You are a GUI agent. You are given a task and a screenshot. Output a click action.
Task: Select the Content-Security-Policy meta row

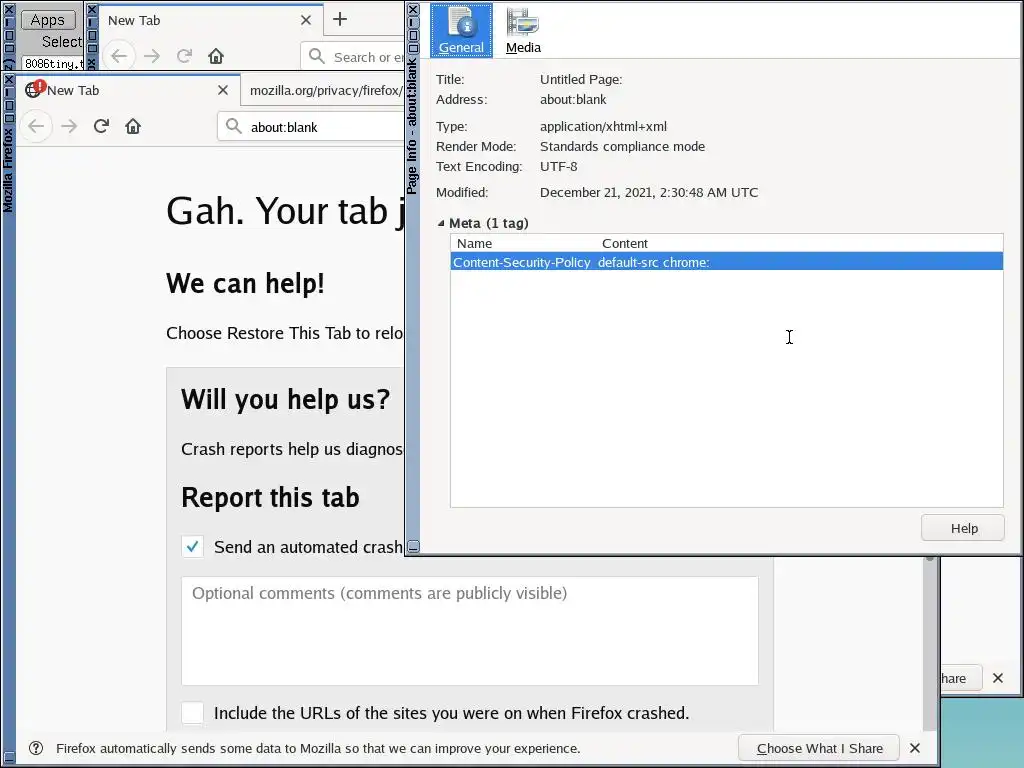pyautogui.click(x=726, y=262)
